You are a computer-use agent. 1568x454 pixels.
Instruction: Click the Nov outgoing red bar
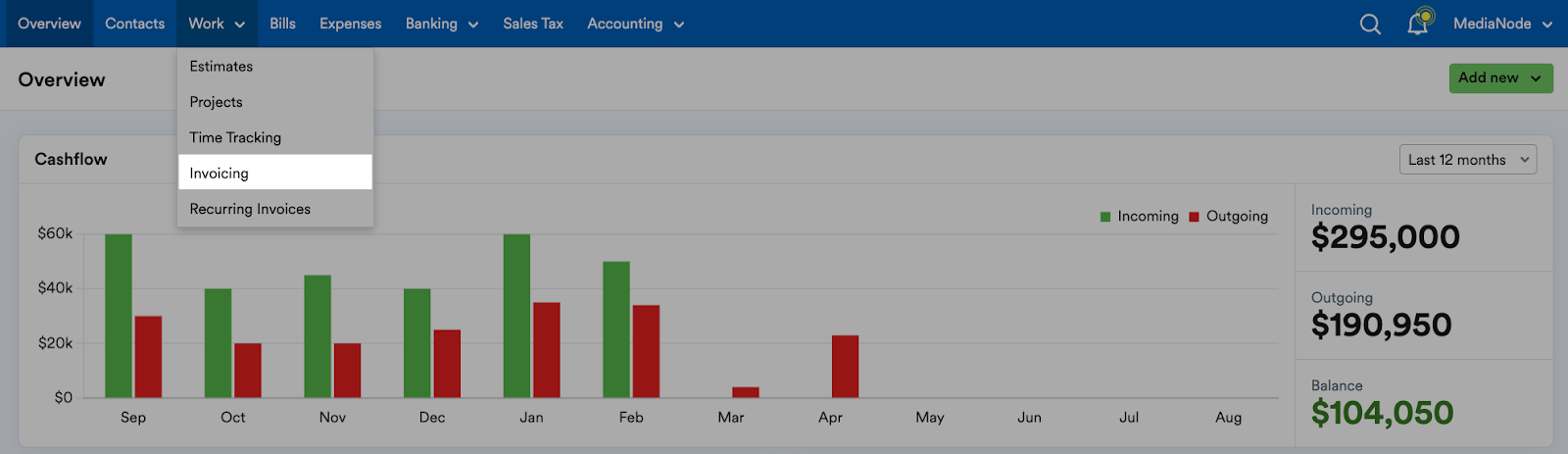click(347, 371)
